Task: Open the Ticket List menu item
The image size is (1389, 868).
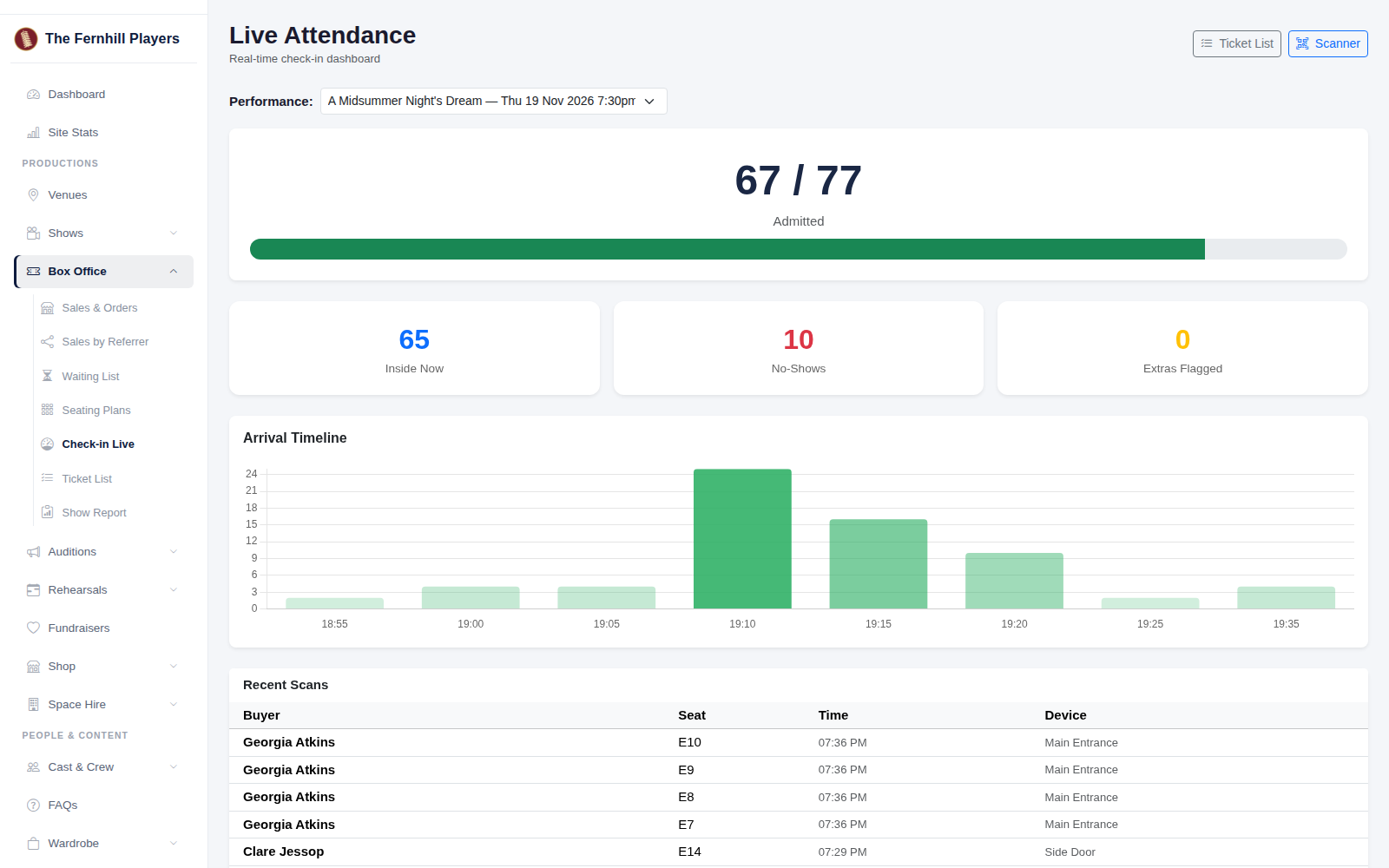Action: (x=114, y=478)
